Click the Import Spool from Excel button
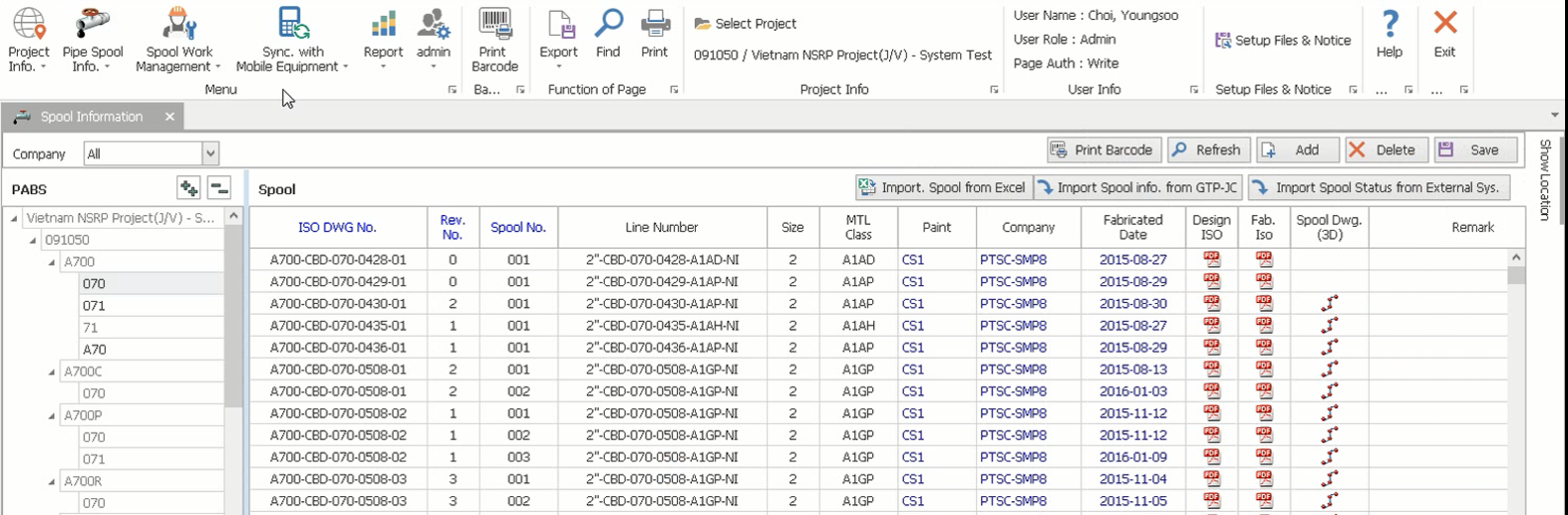Screen dimensions: 1568x515 click(x=941, y=187)
